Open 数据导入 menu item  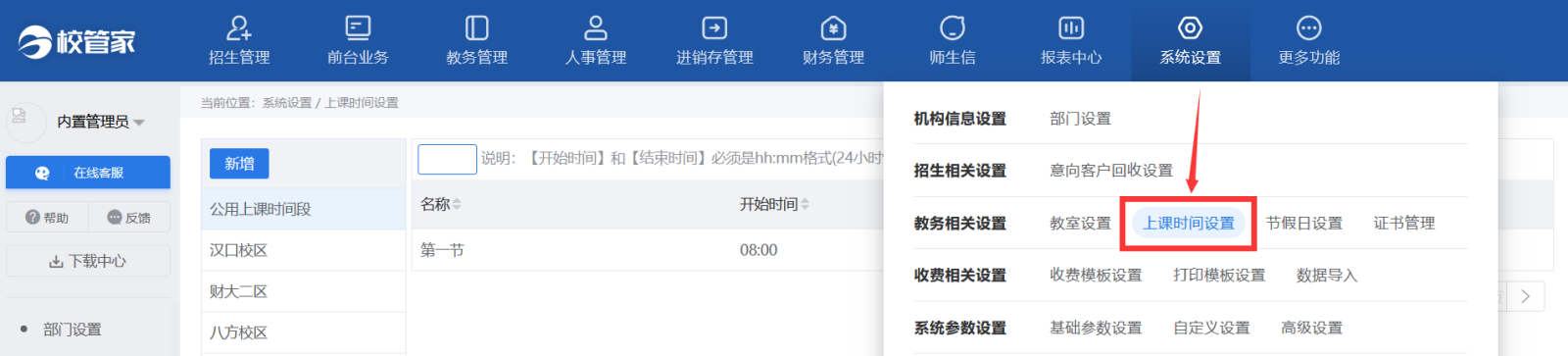[x=1327, y=276]
